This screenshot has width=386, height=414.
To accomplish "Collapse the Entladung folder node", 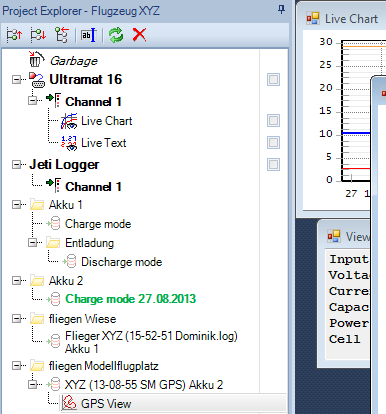I will click(x=33, y=242).
